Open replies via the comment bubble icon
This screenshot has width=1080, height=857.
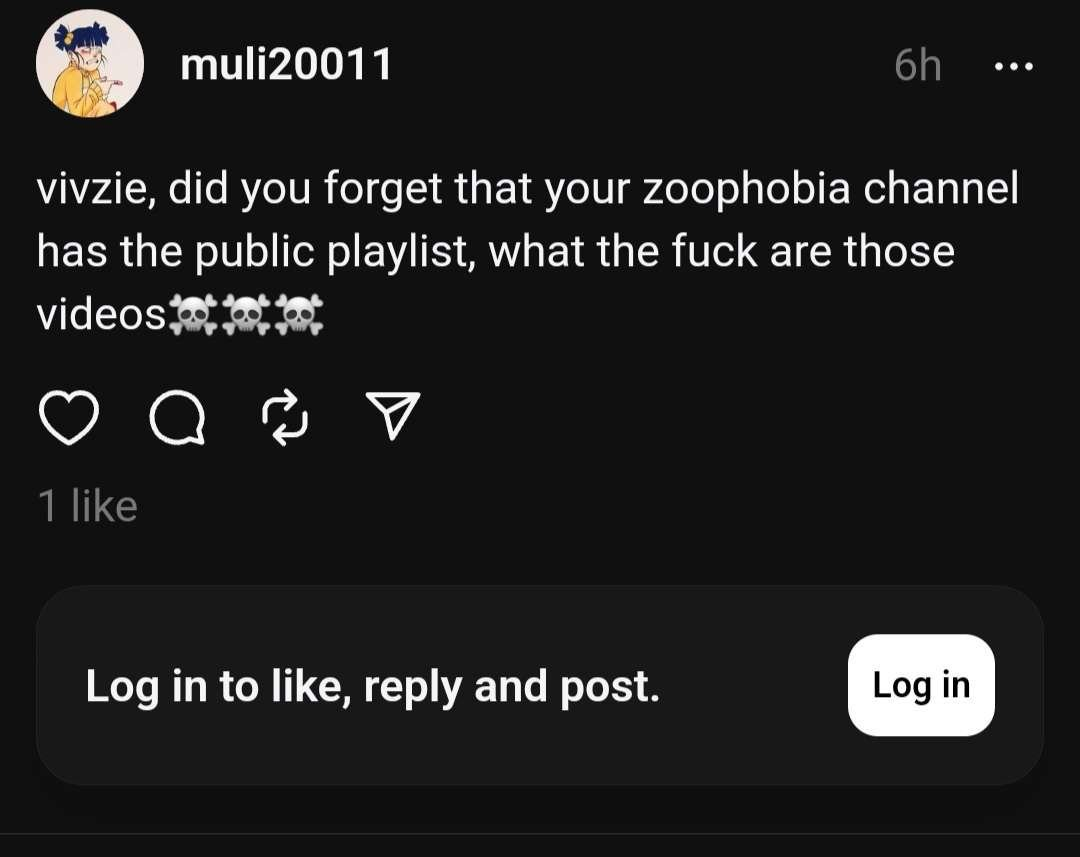click(x=178, y=417)
